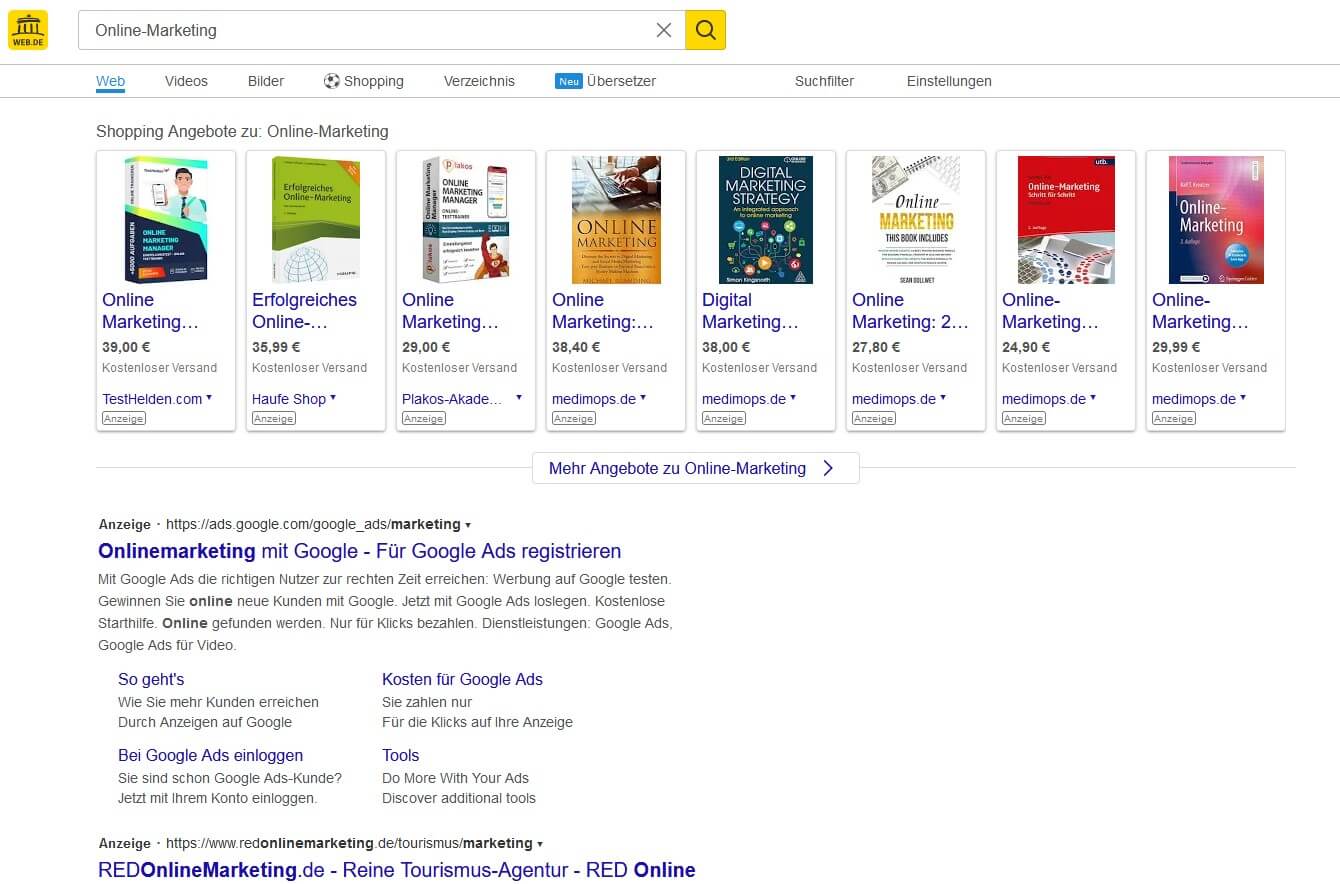Screen dimensions: 1340x884
Task: Switch to the Bilder tab
Action: (x=266, y=81)
